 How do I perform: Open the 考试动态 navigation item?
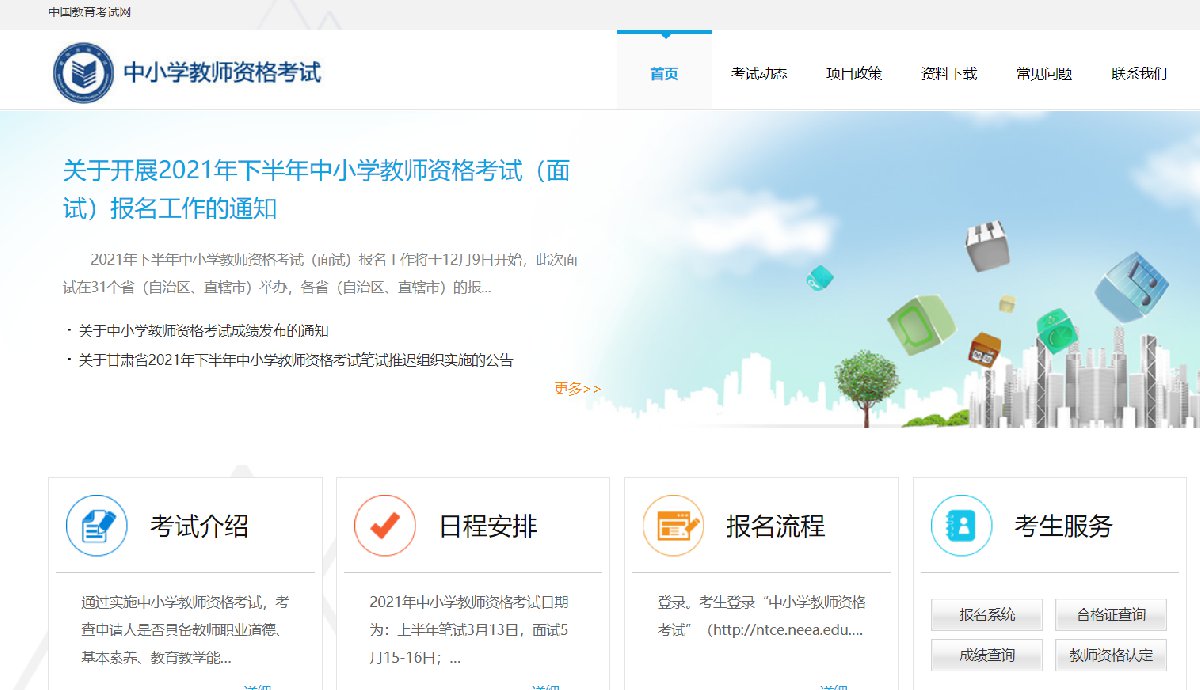(759, 73)
